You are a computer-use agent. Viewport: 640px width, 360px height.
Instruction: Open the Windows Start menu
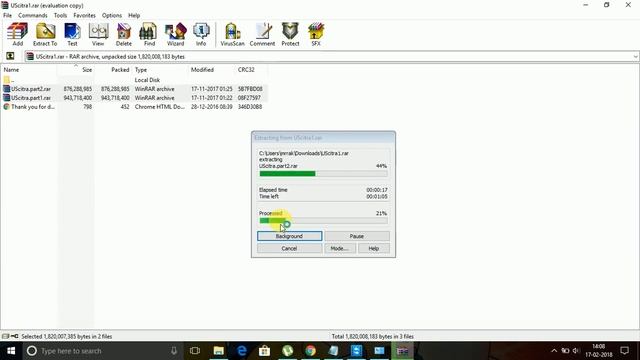11,351
